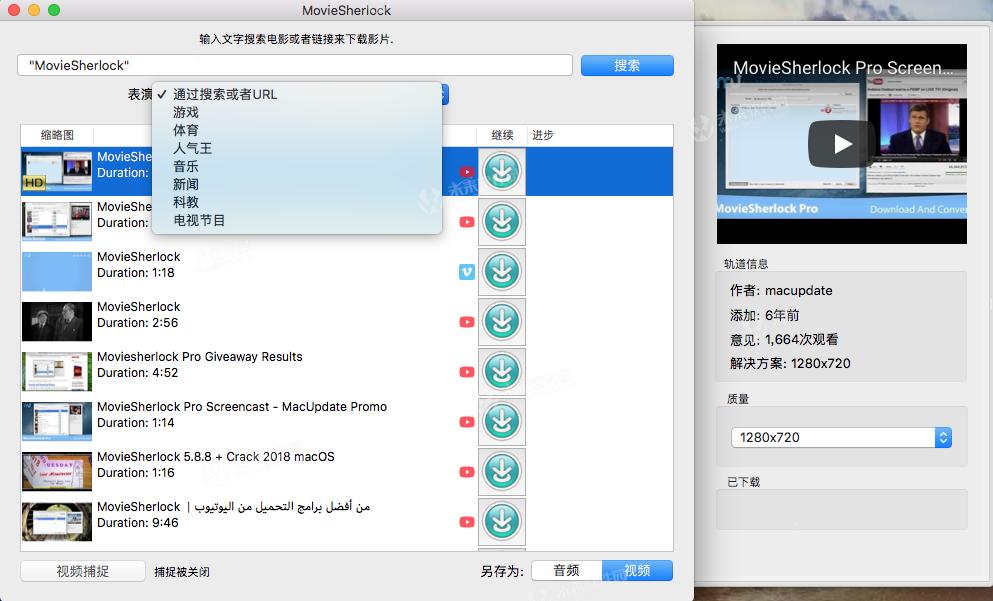
Task: Click the Vimeo icon on the 1:18 result
Action: (465, 271)
